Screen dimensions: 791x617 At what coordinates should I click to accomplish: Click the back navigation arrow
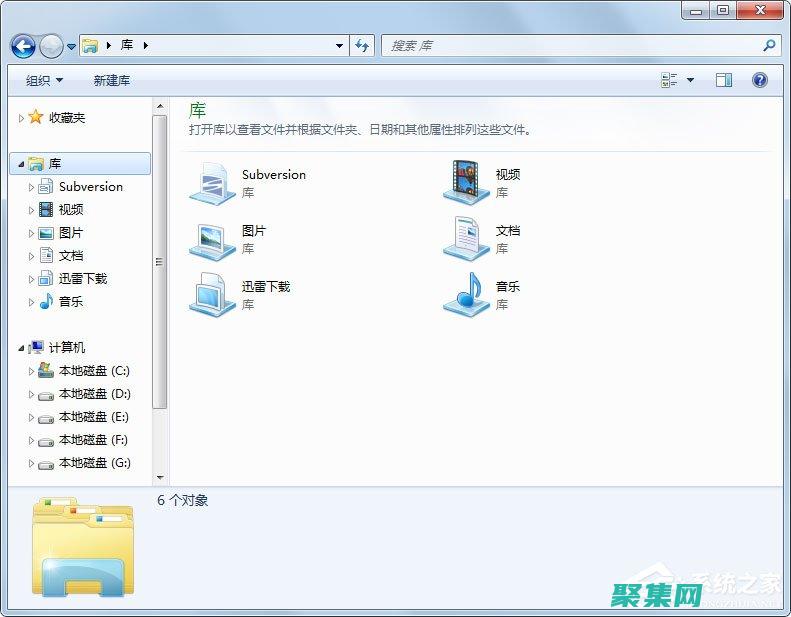tap(23, 46)
